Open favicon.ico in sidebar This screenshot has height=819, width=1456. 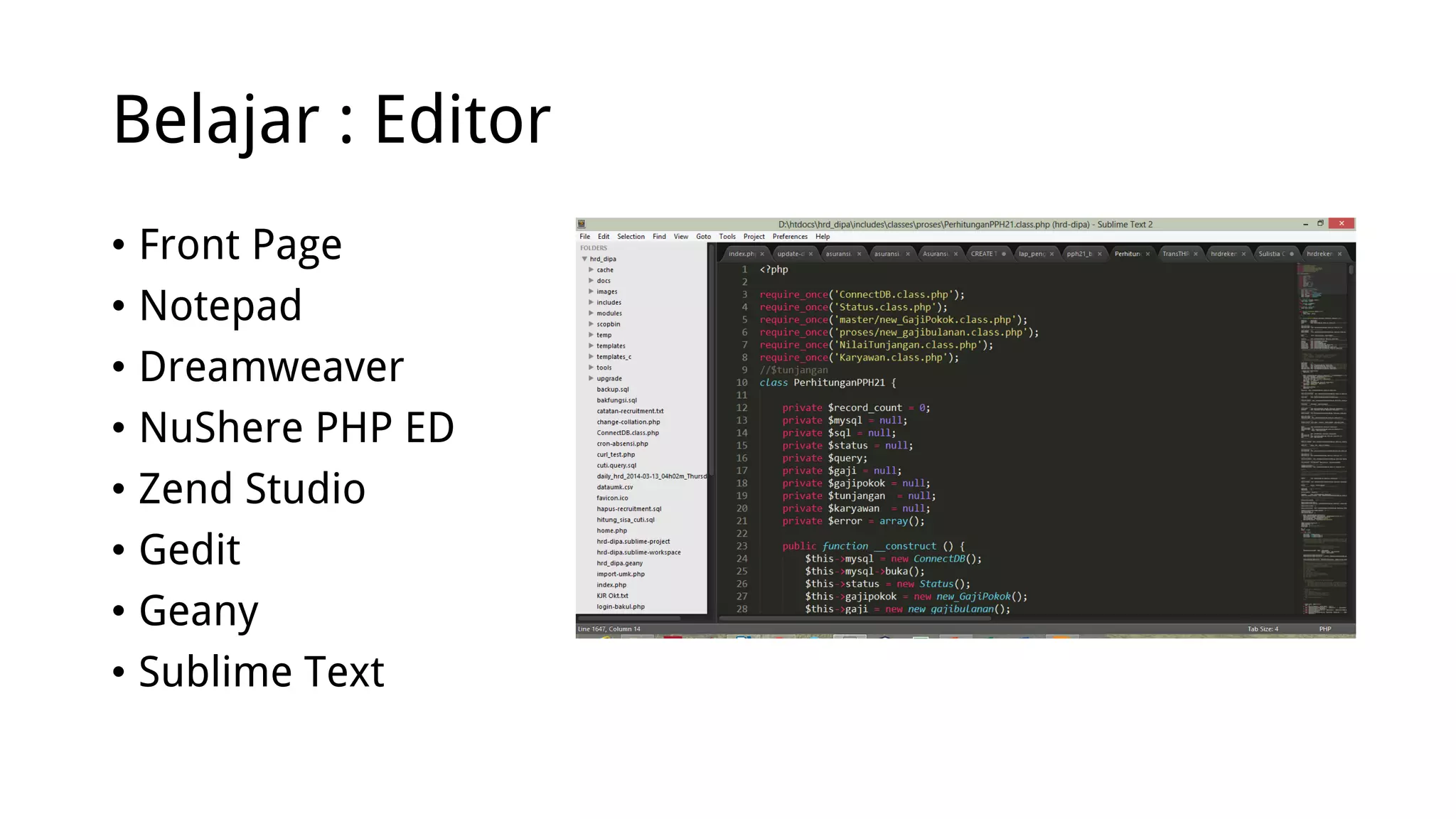[612, 498]
